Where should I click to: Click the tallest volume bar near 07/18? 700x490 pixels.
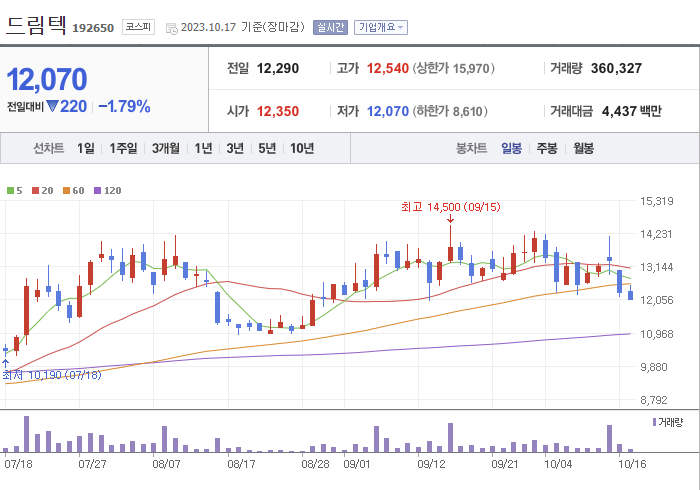tap(26, 434)
